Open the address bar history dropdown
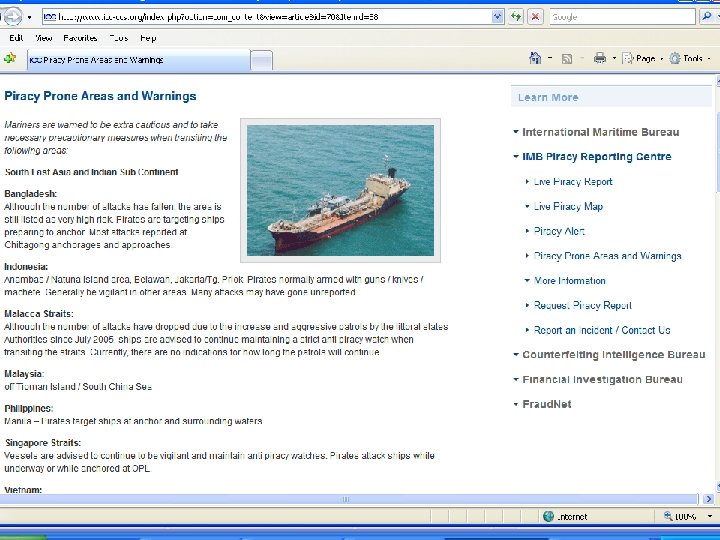 click(498, 17)
